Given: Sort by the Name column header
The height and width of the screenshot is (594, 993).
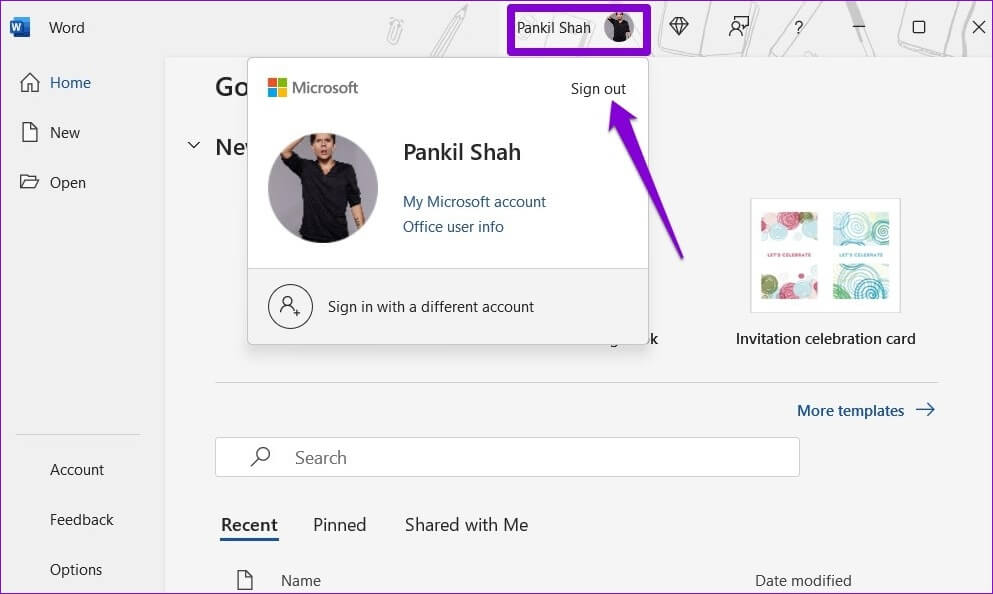Looking at the screenshot, I should pos(301,580).
